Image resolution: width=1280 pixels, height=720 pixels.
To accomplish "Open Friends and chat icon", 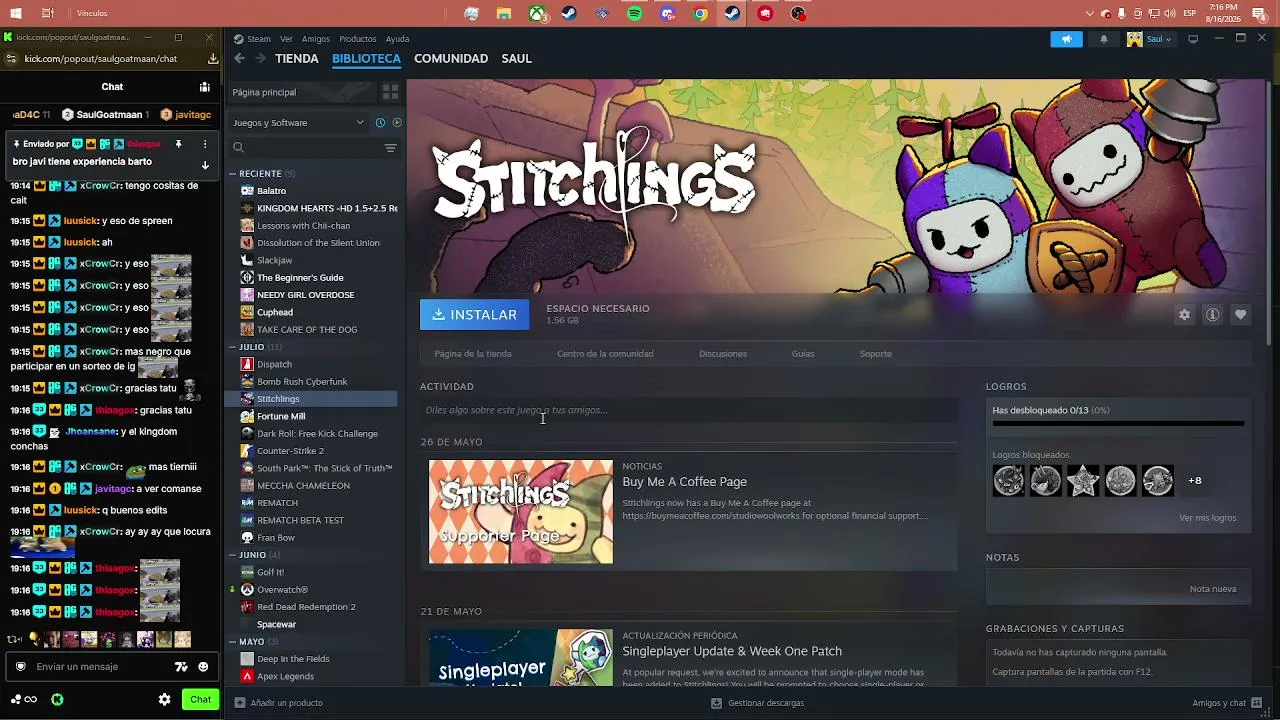I will point(1257,703).
